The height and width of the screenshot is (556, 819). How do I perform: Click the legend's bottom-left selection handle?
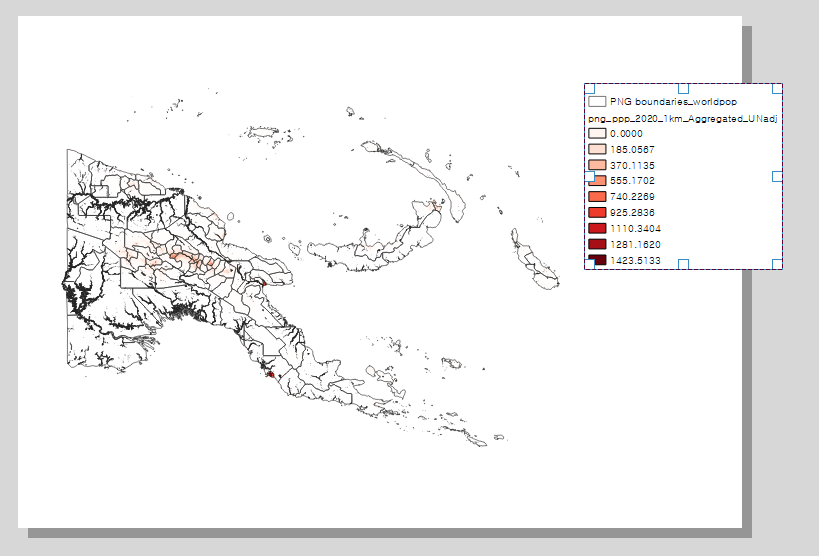589,264
